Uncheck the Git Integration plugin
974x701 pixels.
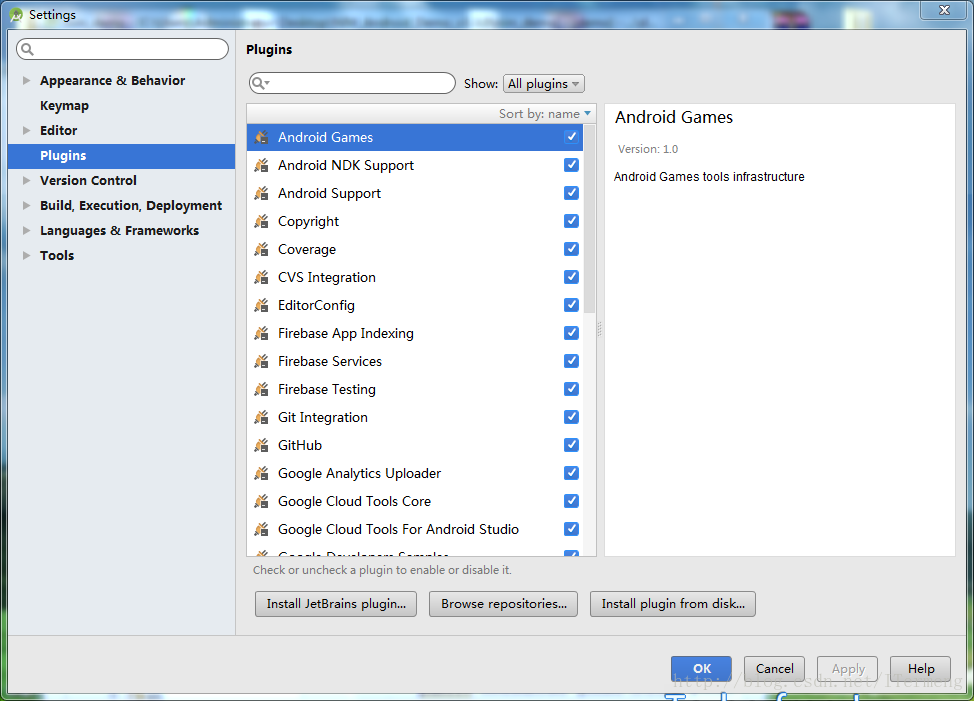coord(571,417)
